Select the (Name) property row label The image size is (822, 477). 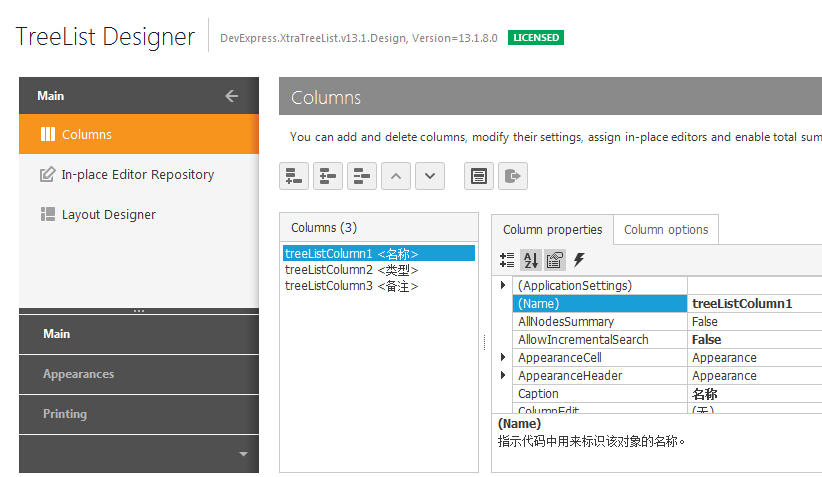pyautogui.click(x=600, y=303)
